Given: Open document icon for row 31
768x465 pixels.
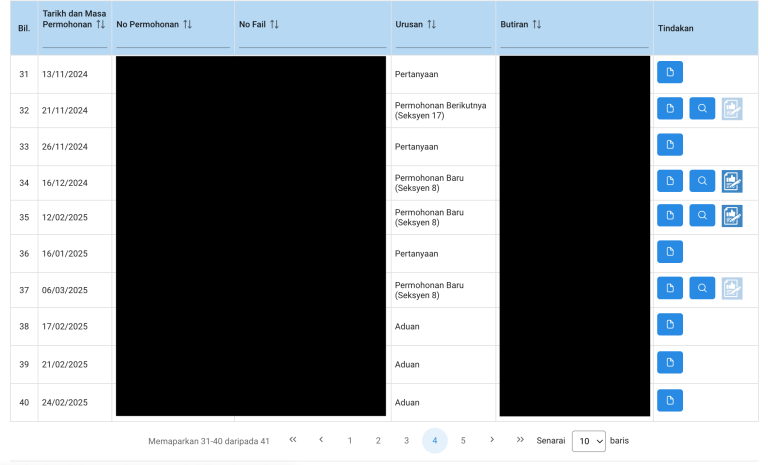Looking at the screenshot, I should [x=670, y=73].
